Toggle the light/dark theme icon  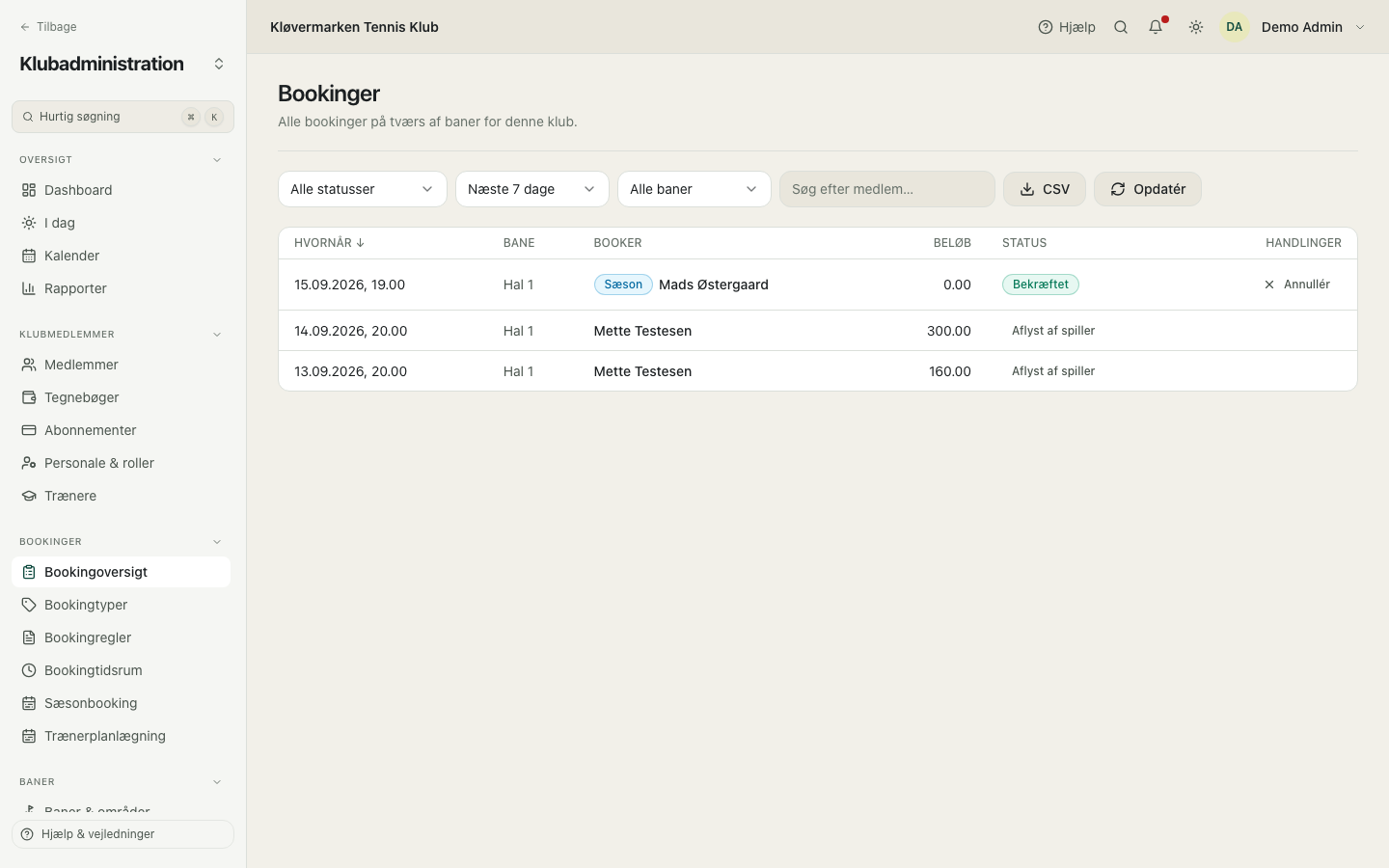coord(1196,27)
